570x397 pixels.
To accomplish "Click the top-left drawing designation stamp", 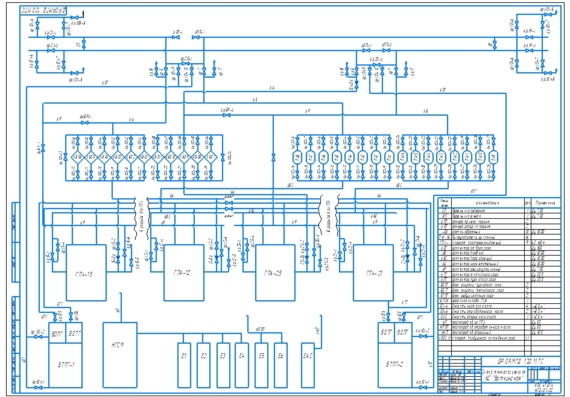I will point(43,10).
